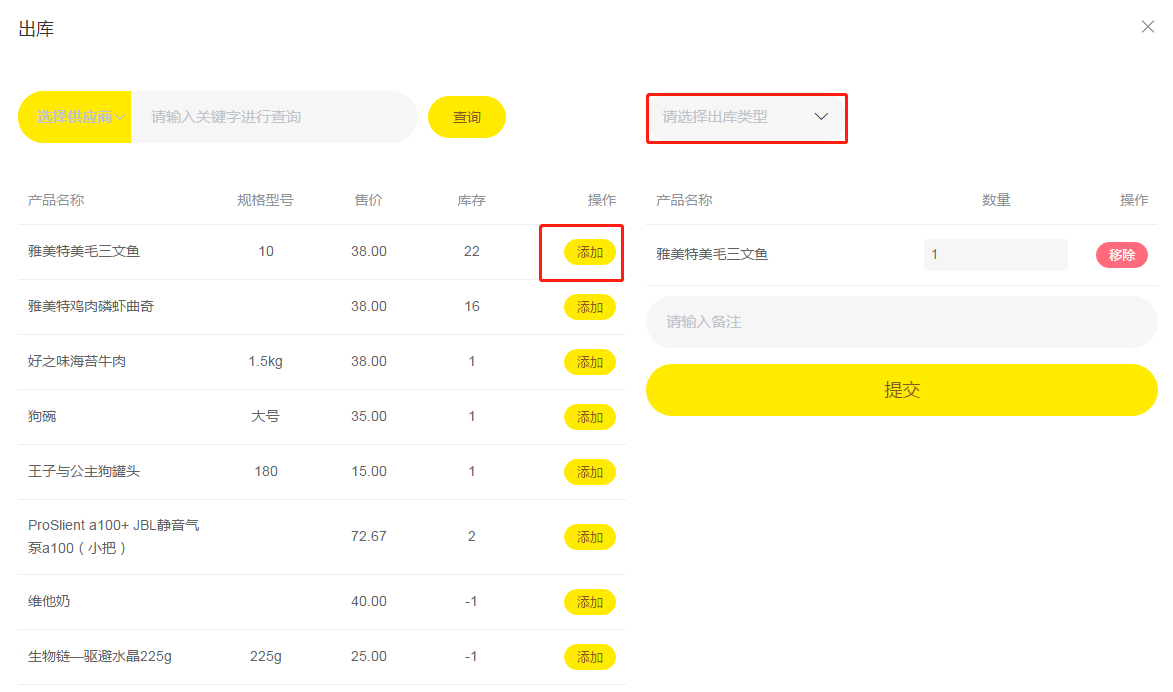Expand the 请选择出库类型 dropdown
Viewport: 1173px width, 692px height.
(x=747, y=117)
